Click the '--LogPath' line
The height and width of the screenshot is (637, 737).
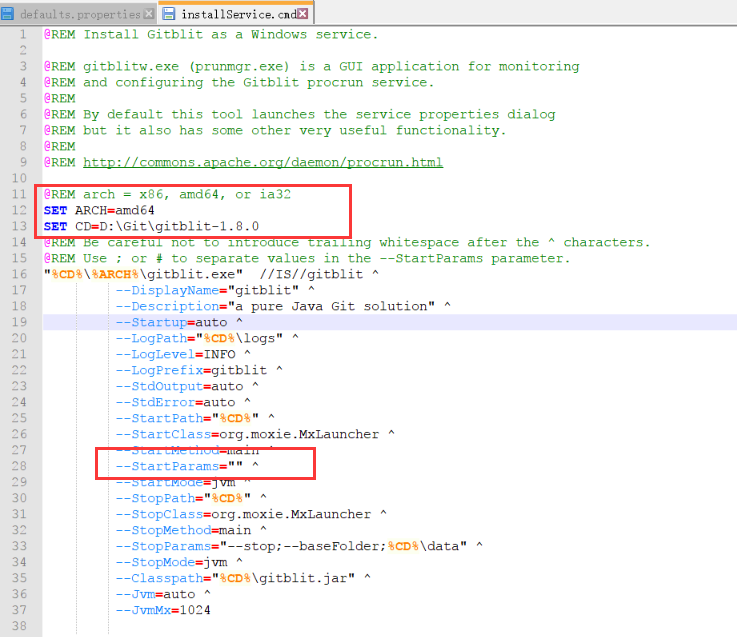[x=207, y=338]
